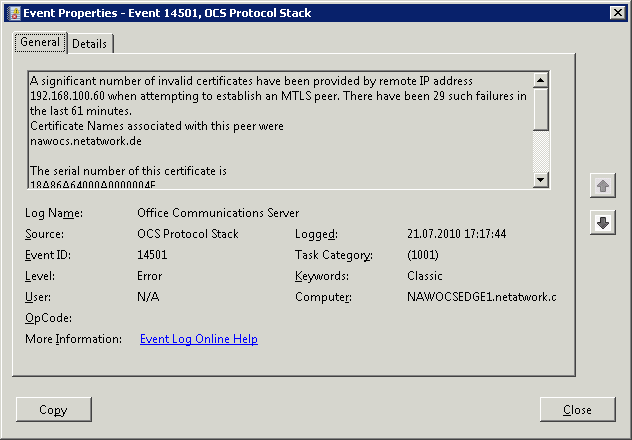Click the nawocs.netatwork.de certificate name
632x440 pixels.
[86, 141]
